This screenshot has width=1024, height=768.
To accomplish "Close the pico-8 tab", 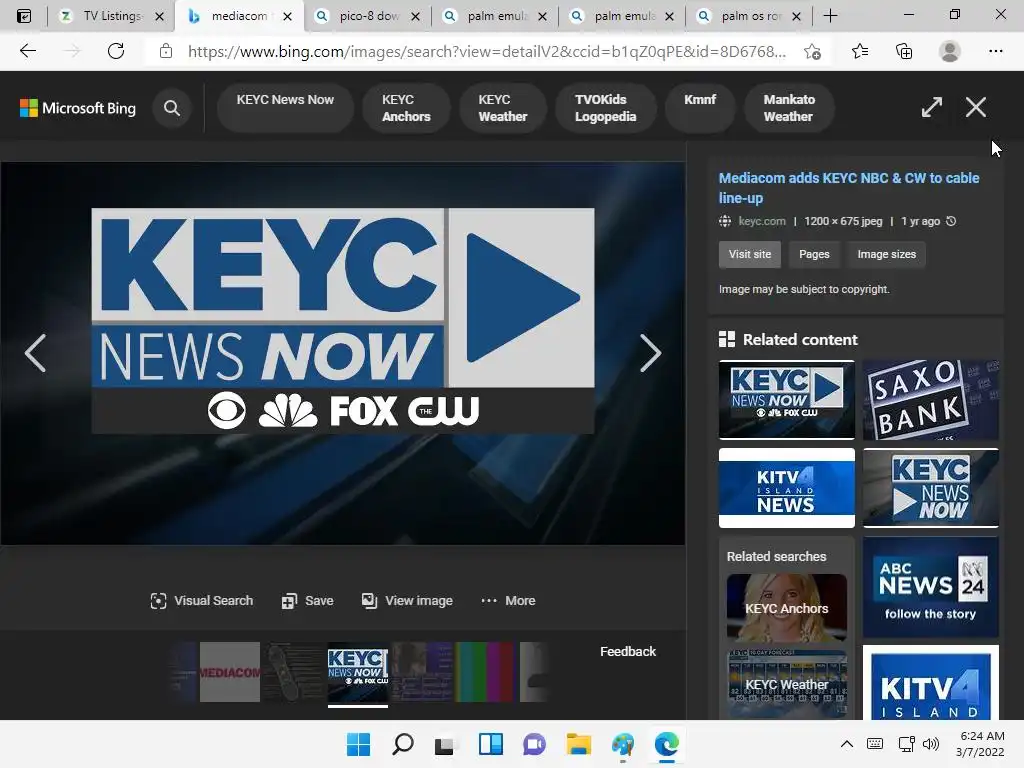I will click(x=415, y=16).
